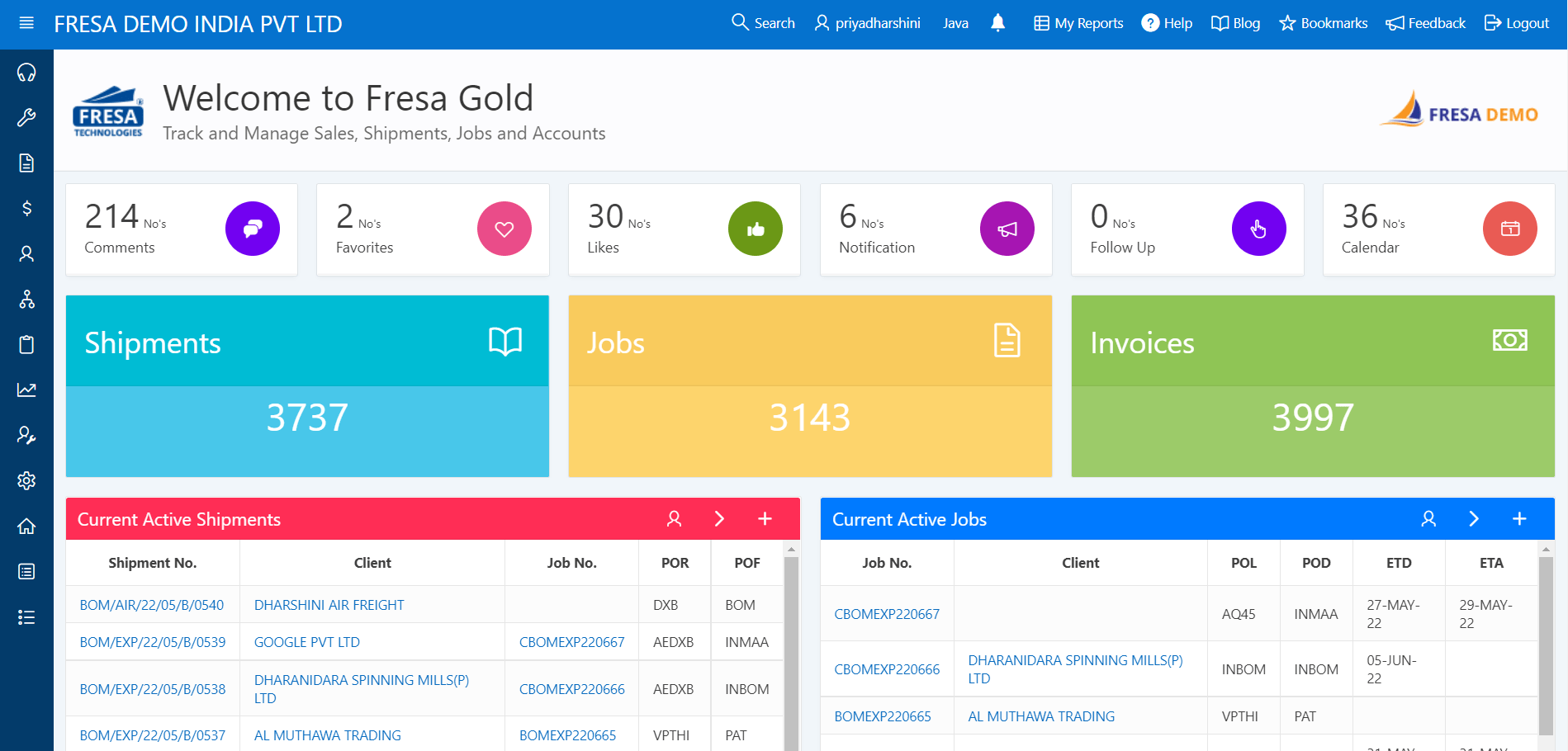This screenshot has height=751, width=1568.
Task: Click the ETD column header
Action: coord(1399,563)
